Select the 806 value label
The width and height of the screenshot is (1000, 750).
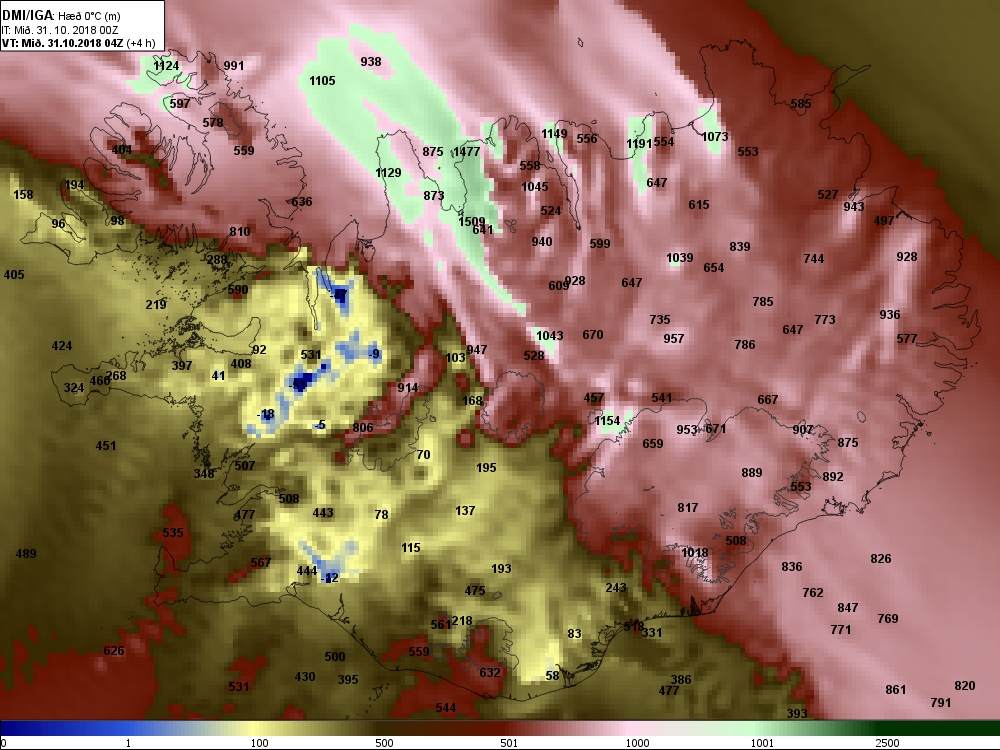[363, 428]
